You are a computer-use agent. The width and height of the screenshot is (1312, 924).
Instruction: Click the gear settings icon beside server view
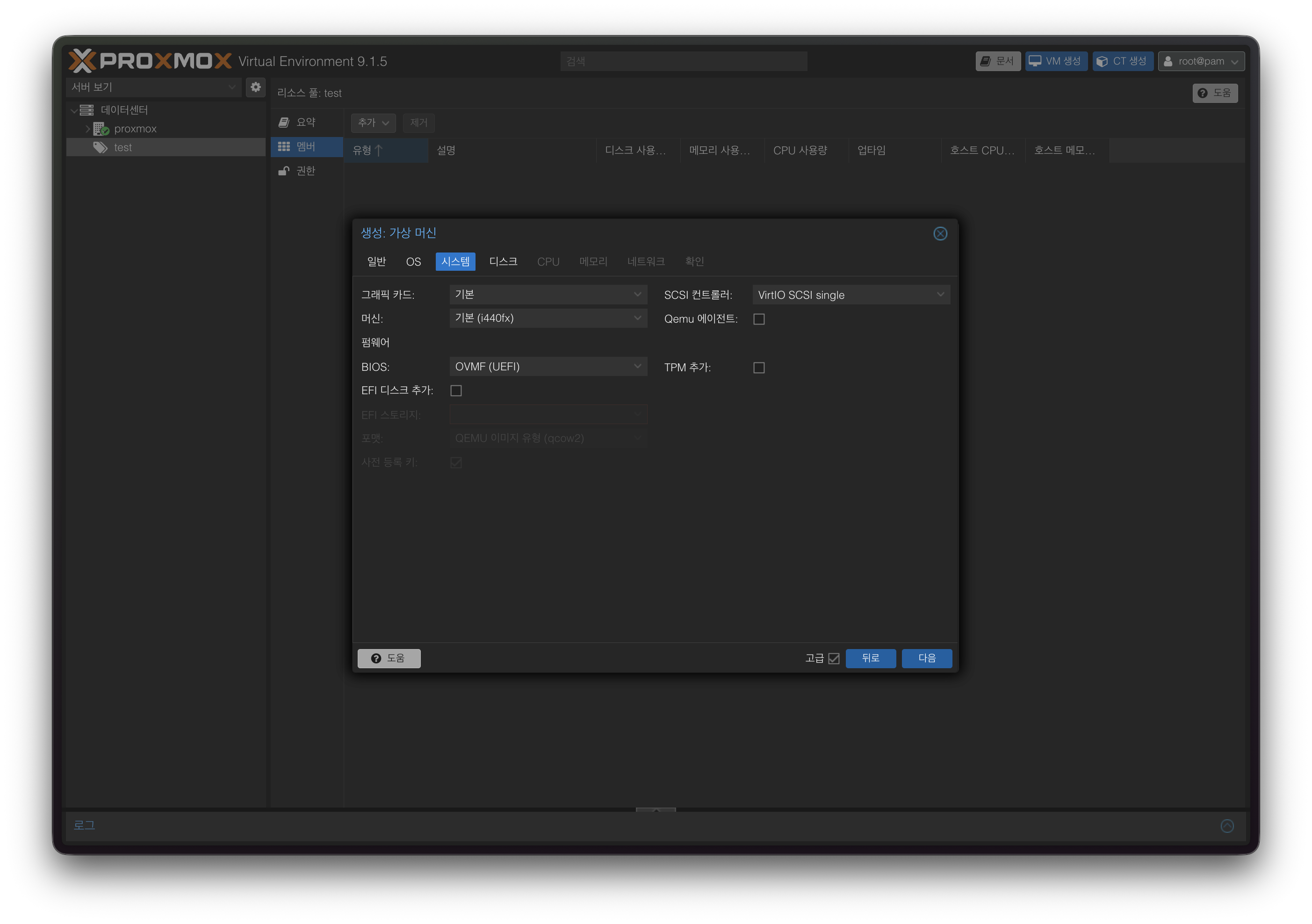pyautogui.click(x=255, y=87)
